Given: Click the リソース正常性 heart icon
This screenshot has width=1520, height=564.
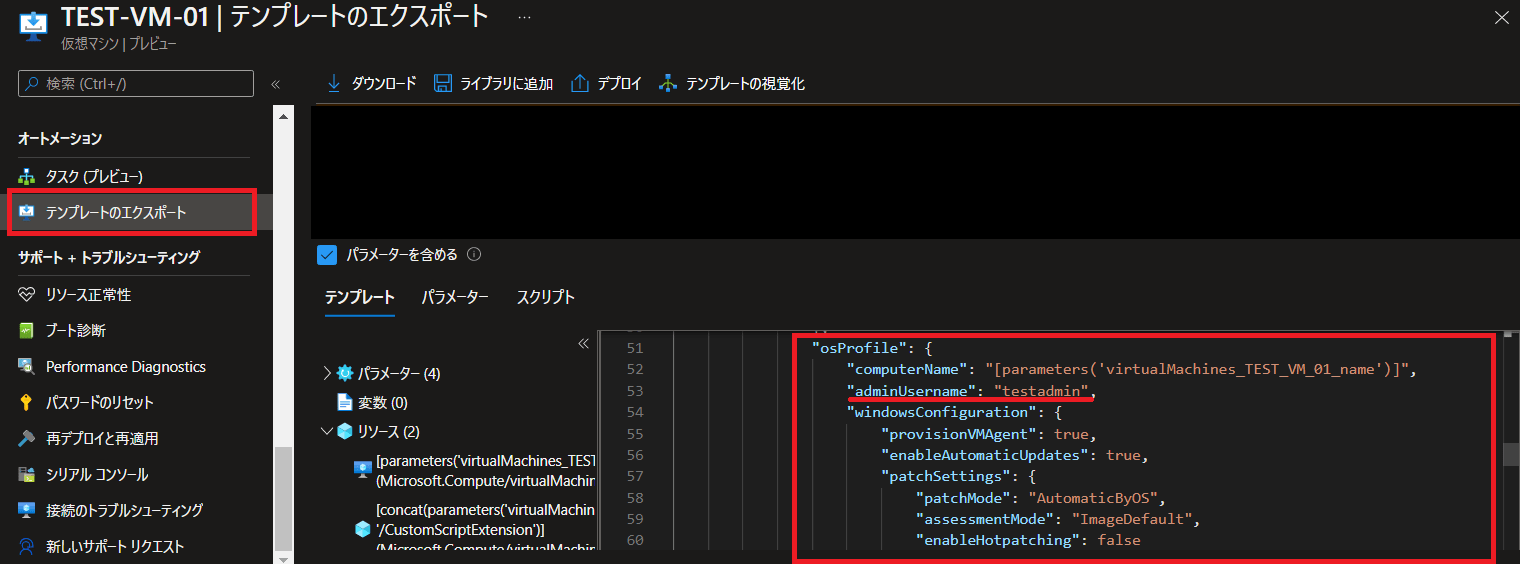Looking at the screenshot, I should click(x=27, y=295).
